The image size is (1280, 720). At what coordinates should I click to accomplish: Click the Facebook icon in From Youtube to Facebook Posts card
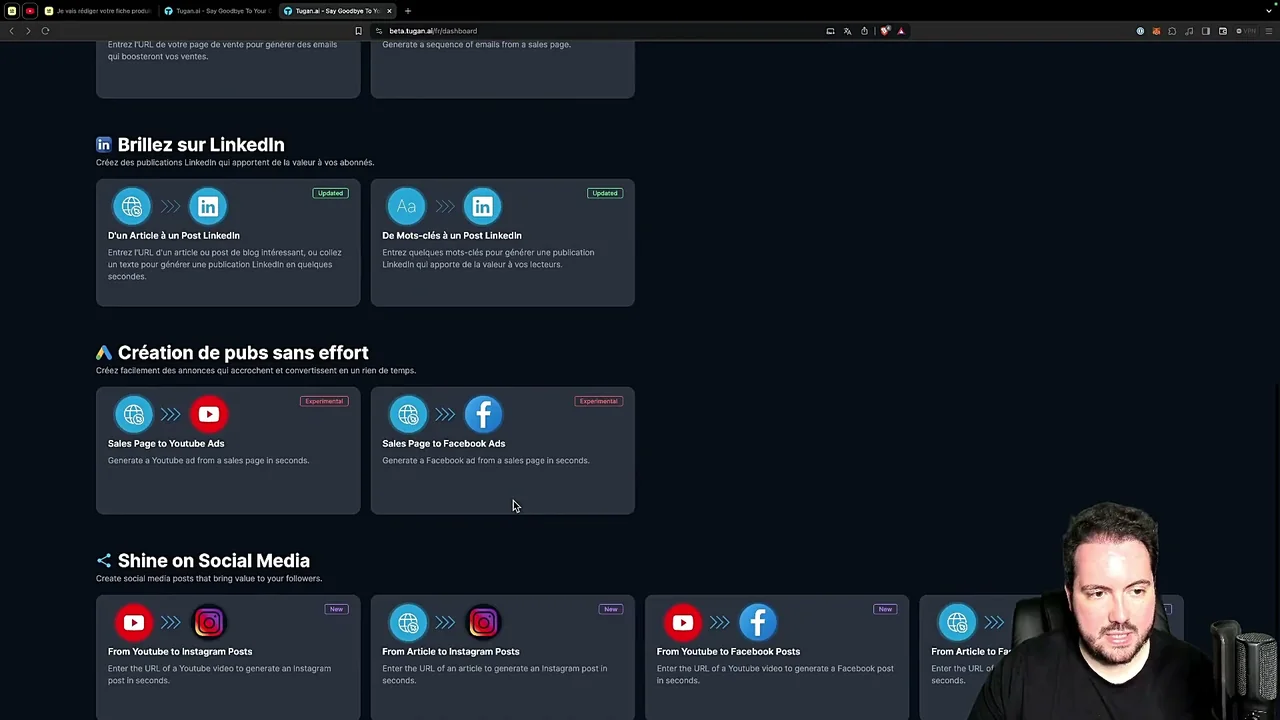click(758, 622)
